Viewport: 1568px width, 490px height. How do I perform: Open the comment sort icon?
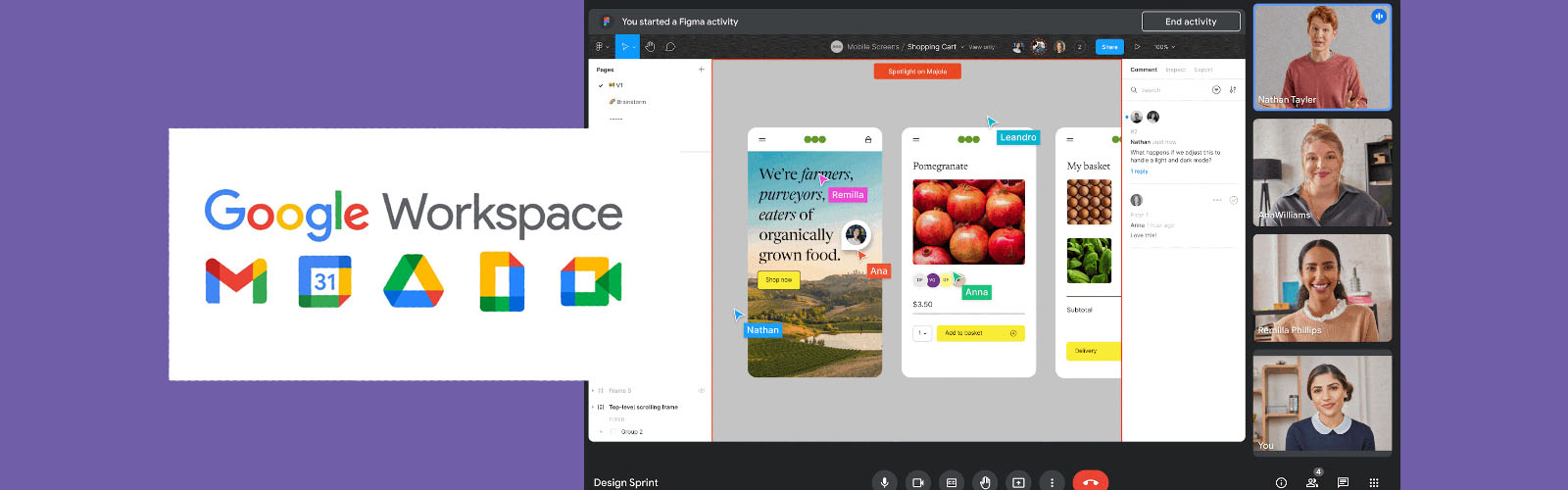pos(1233,90)
